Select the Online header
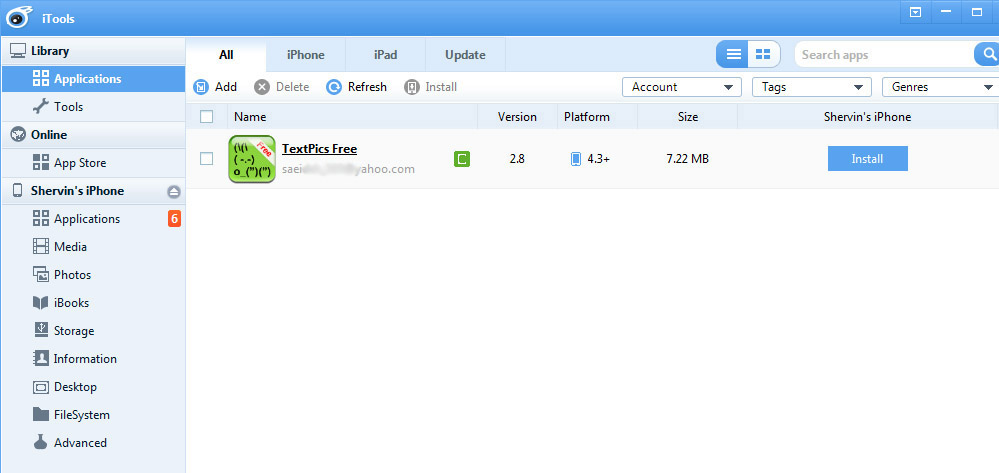Viewport: 999px width, 473px height. tap(93, 135)
